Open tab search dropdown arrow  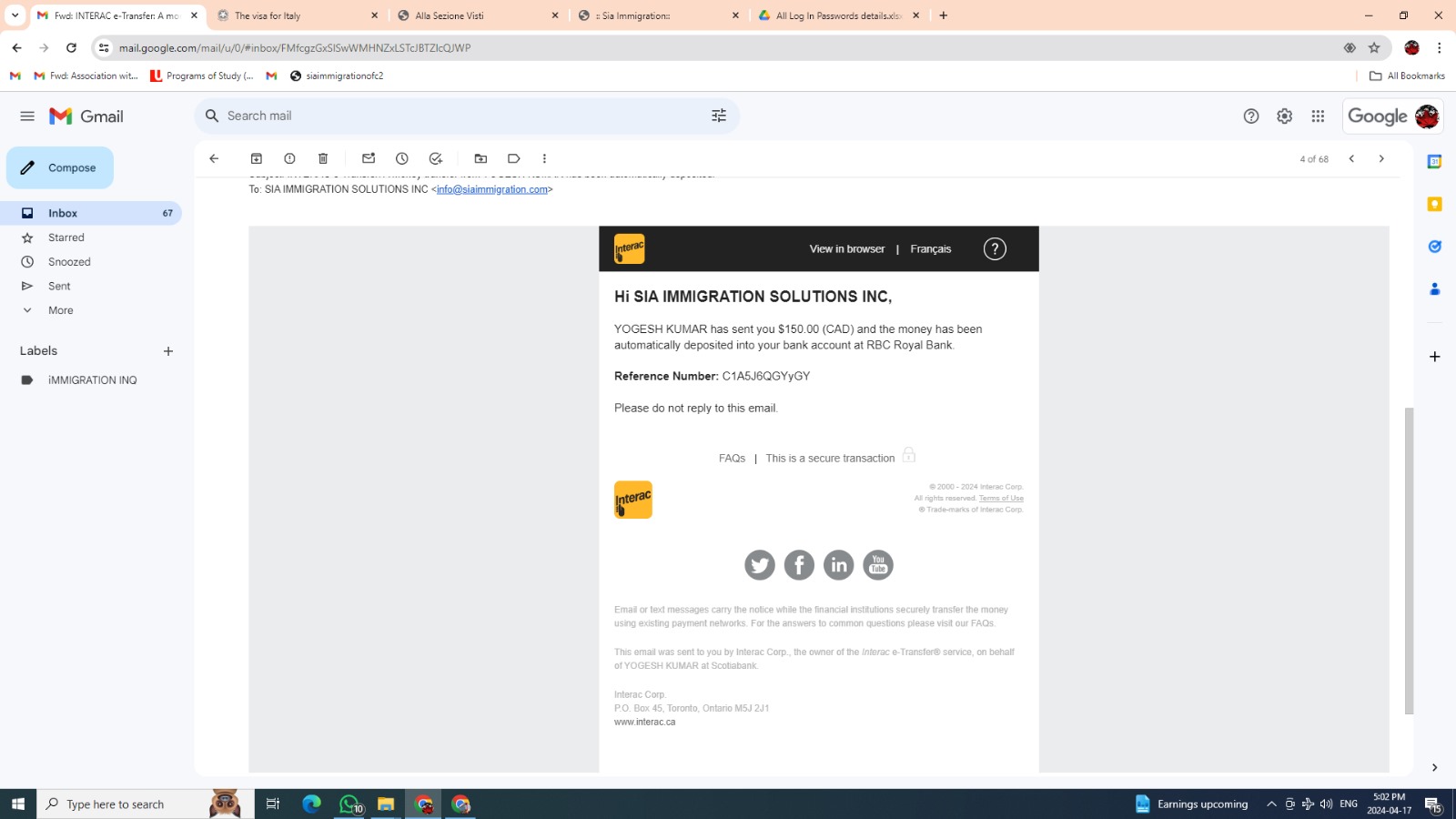tap(15, 15)
